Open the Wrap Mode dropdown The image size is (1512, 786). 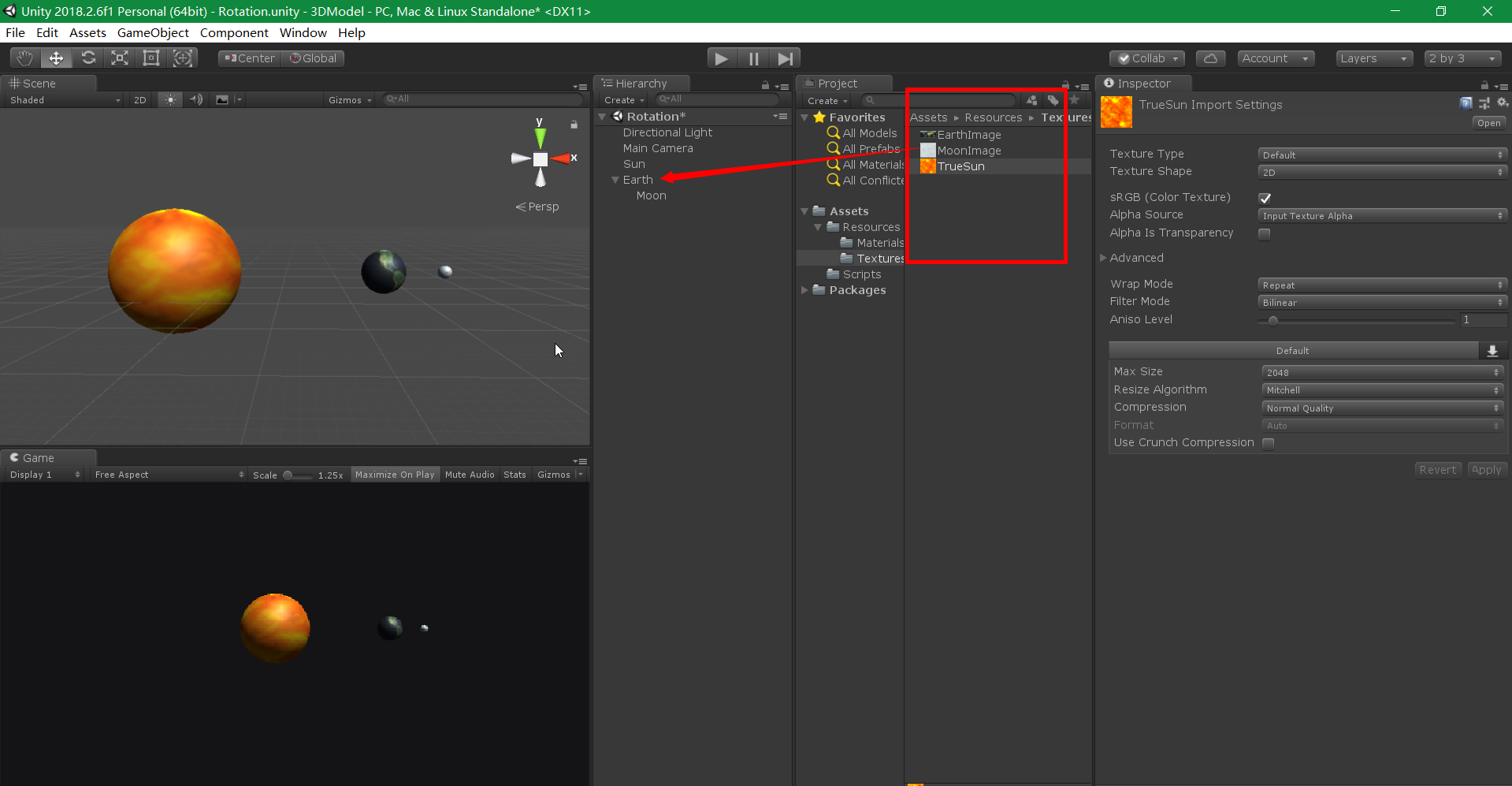point(1382,285)
